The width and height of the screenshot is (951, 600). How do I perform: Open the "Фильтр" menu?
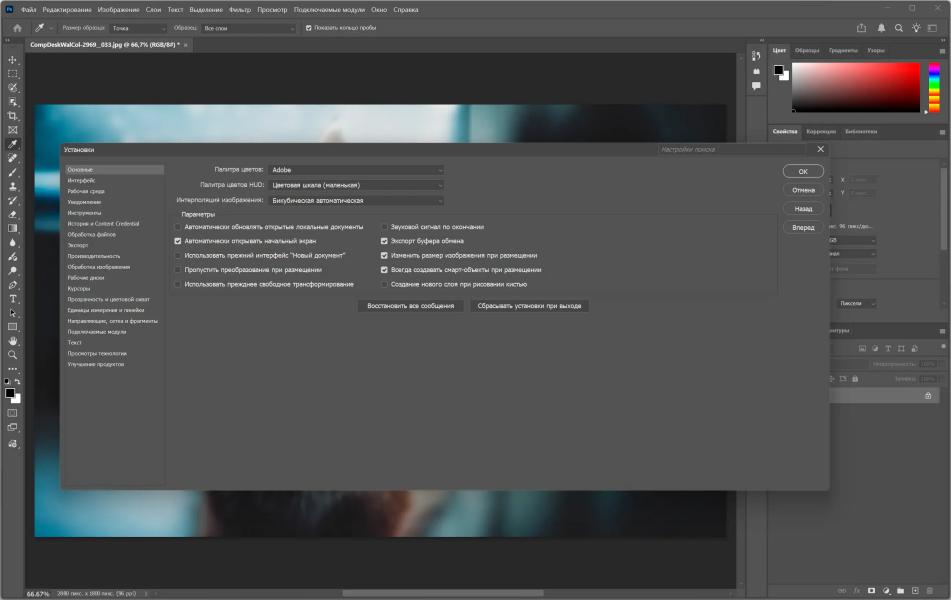click(x=239, y=9)
